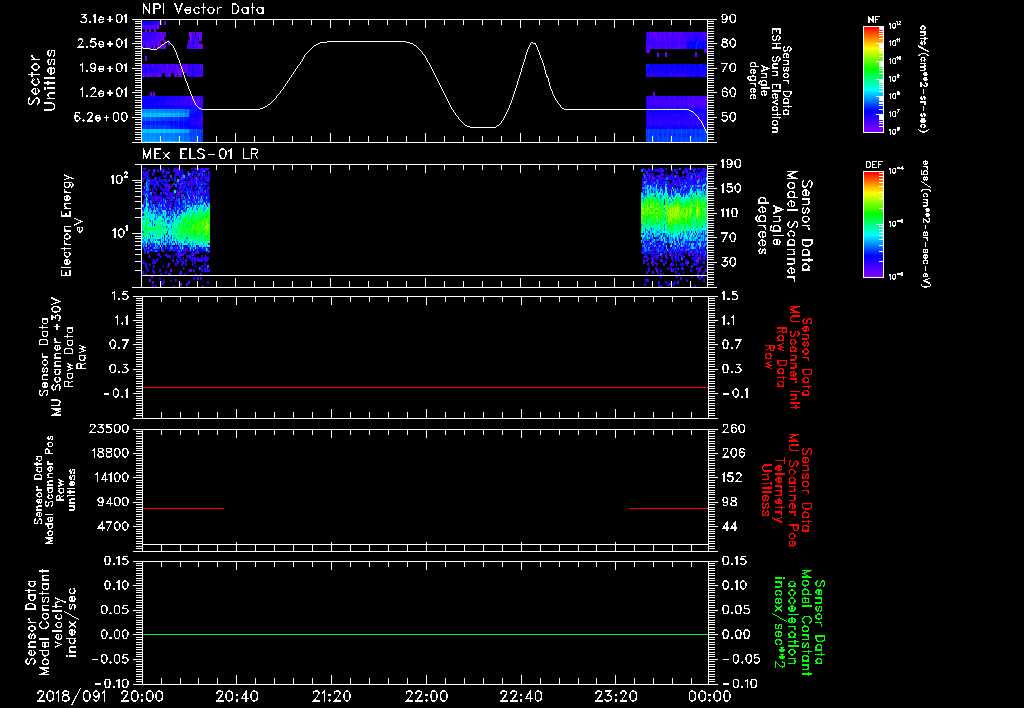Click the 'Sector Unitless' axis label
This screenshot has height=708, width=1024.
42,80
